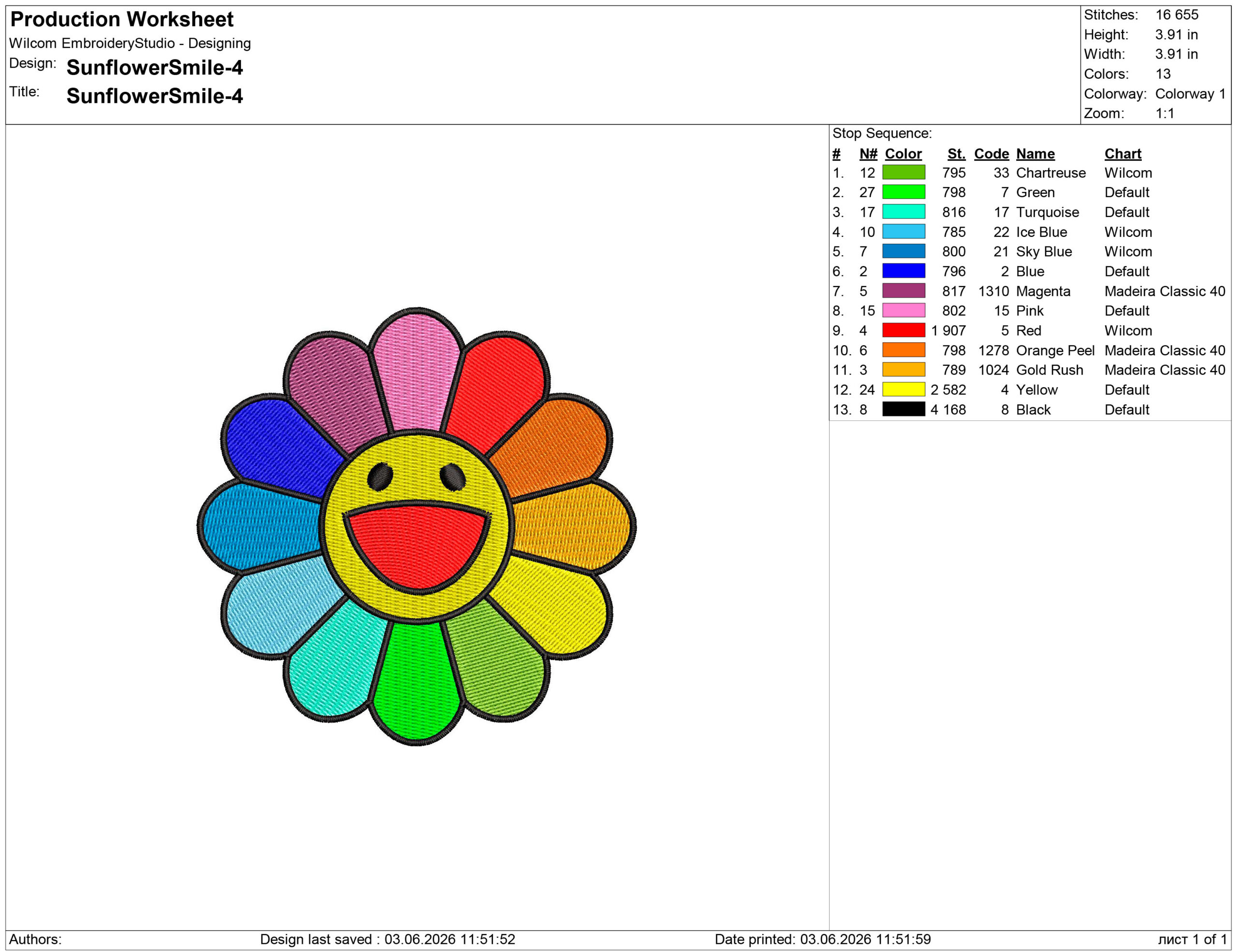Image resolution: width=1237 pixels, height=952 pixels.
Task: Click code '1024' in the Gold Rush row
Action: tap(993, 370)
